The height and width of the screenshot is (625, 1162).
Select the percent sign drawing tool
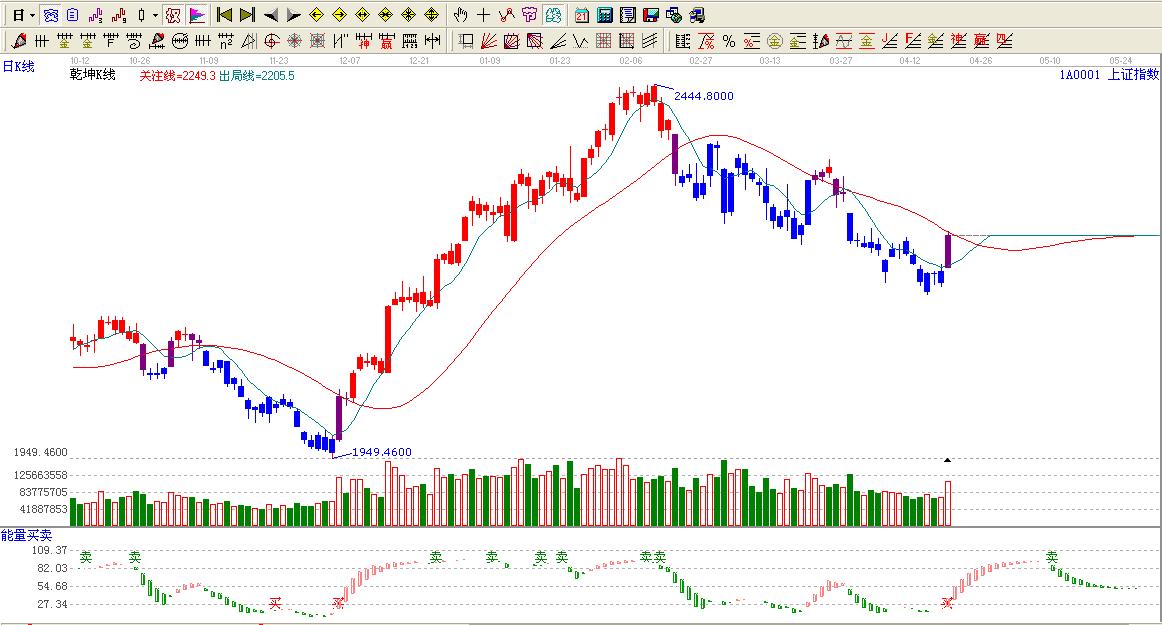(x=728, y=41)
